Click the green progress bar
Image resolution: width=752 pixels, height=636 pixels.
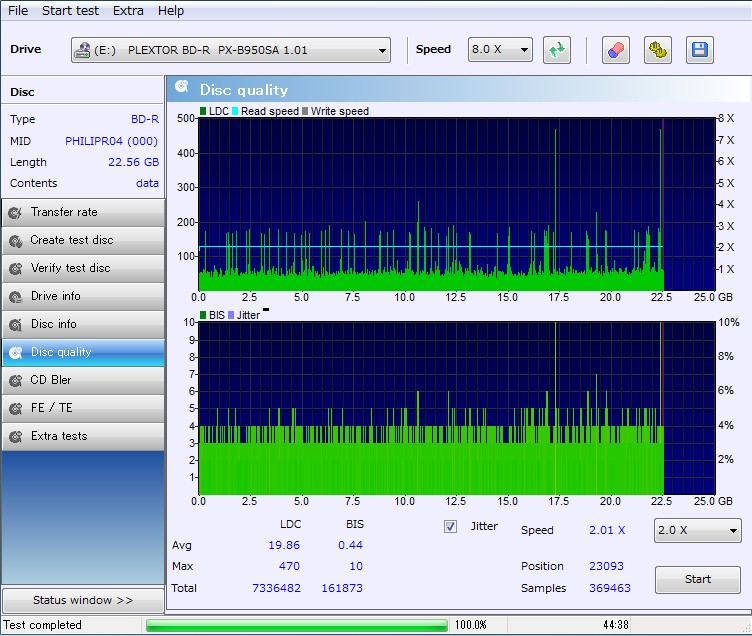point(296,625)
